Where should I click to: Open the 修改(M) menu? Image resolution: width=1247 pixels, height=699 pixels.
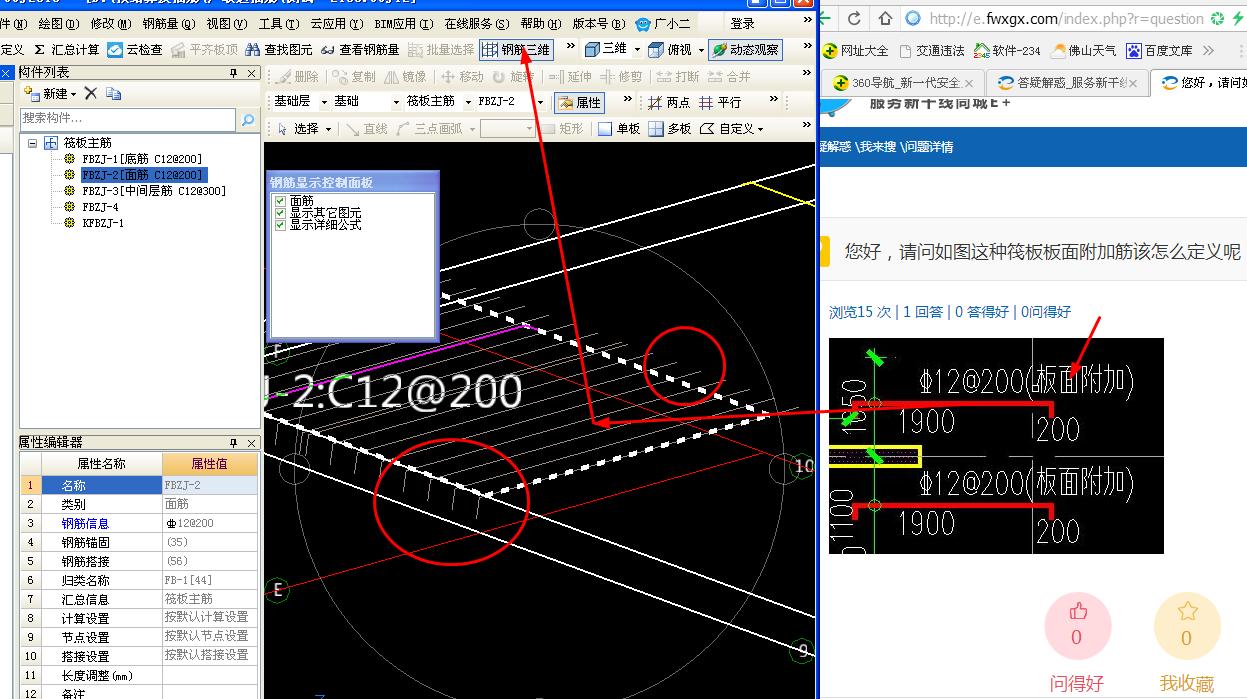110,23
